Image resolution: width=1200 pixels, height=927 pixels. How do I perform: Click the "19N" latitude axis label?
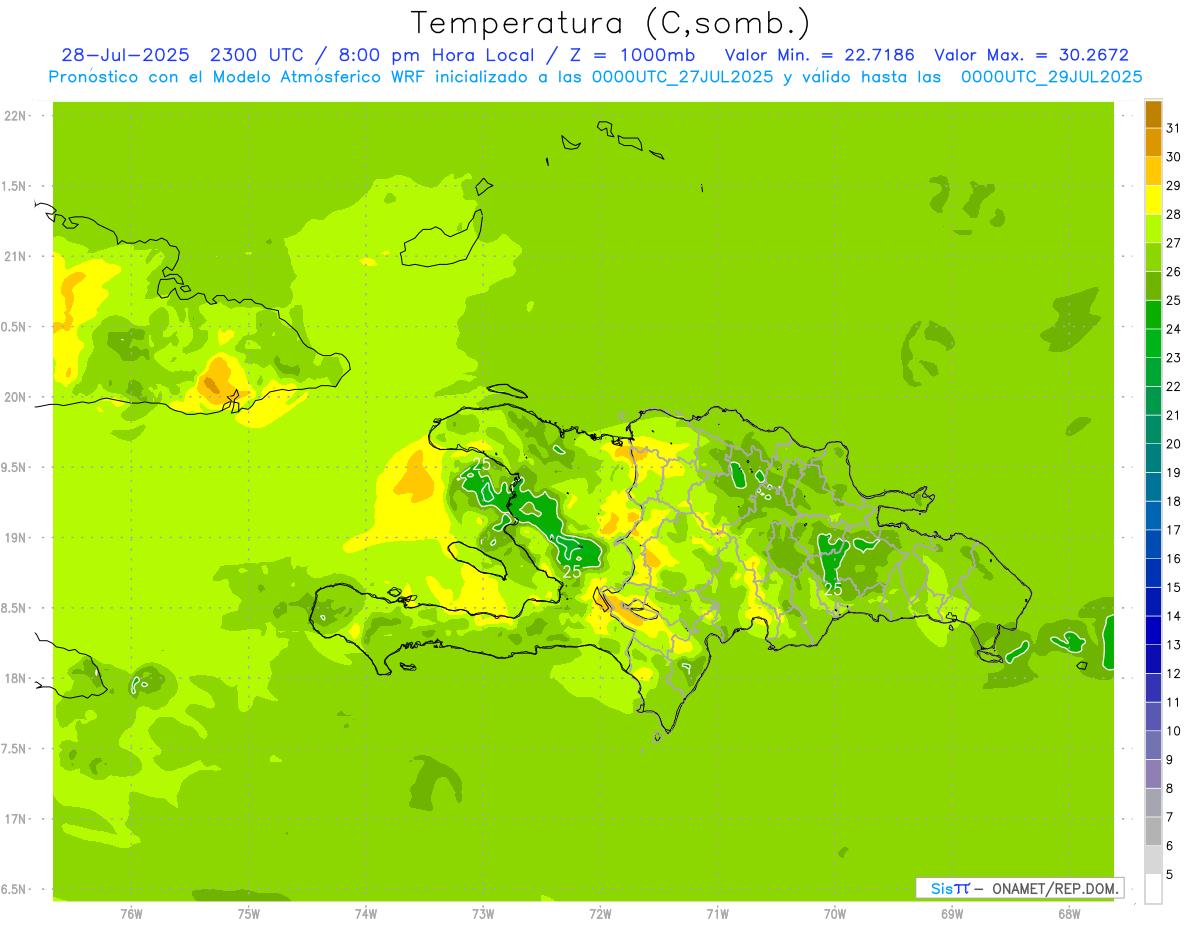[16, 538]
